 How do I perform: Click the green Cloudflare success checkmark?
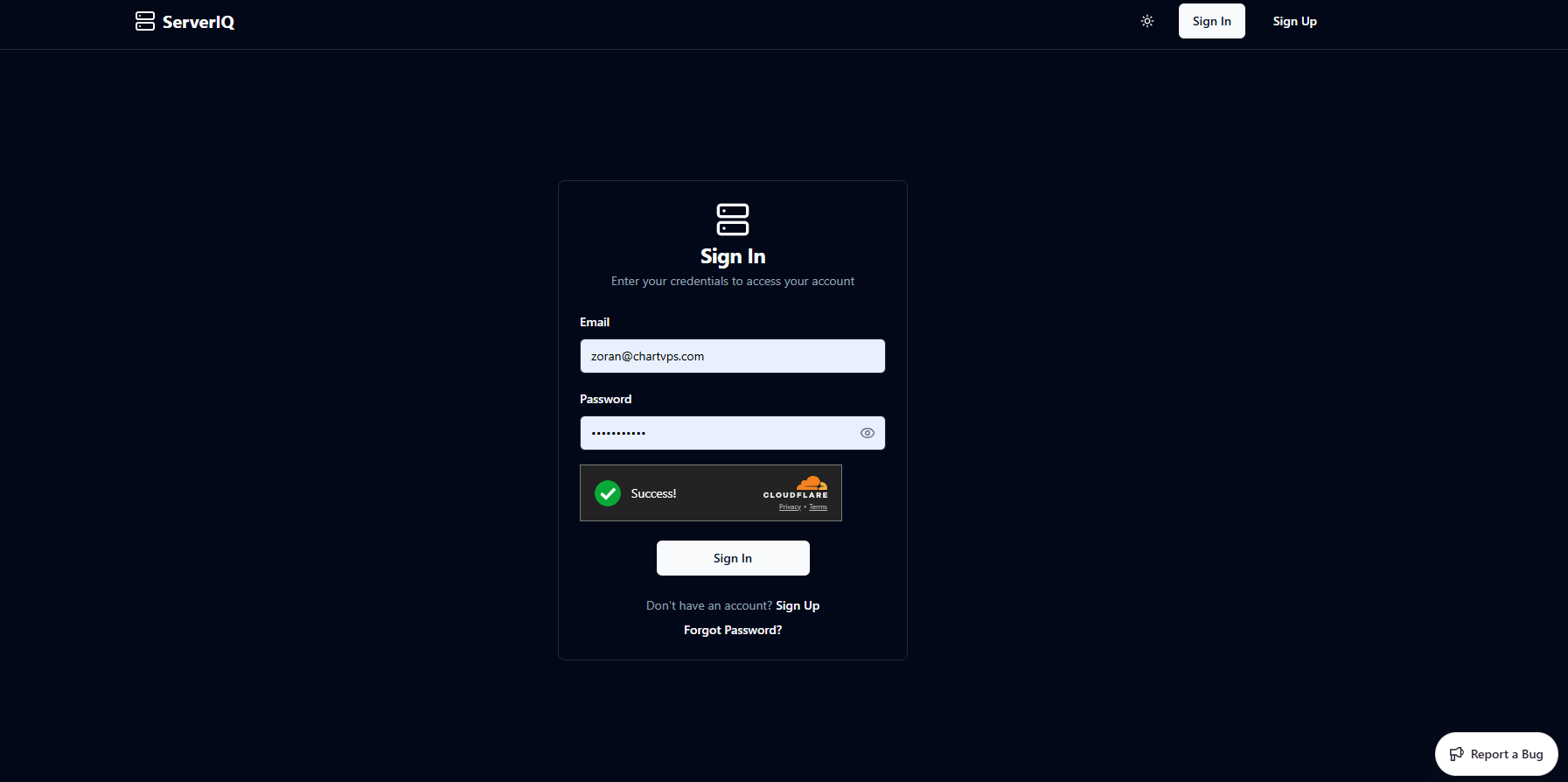pos(608,493)
